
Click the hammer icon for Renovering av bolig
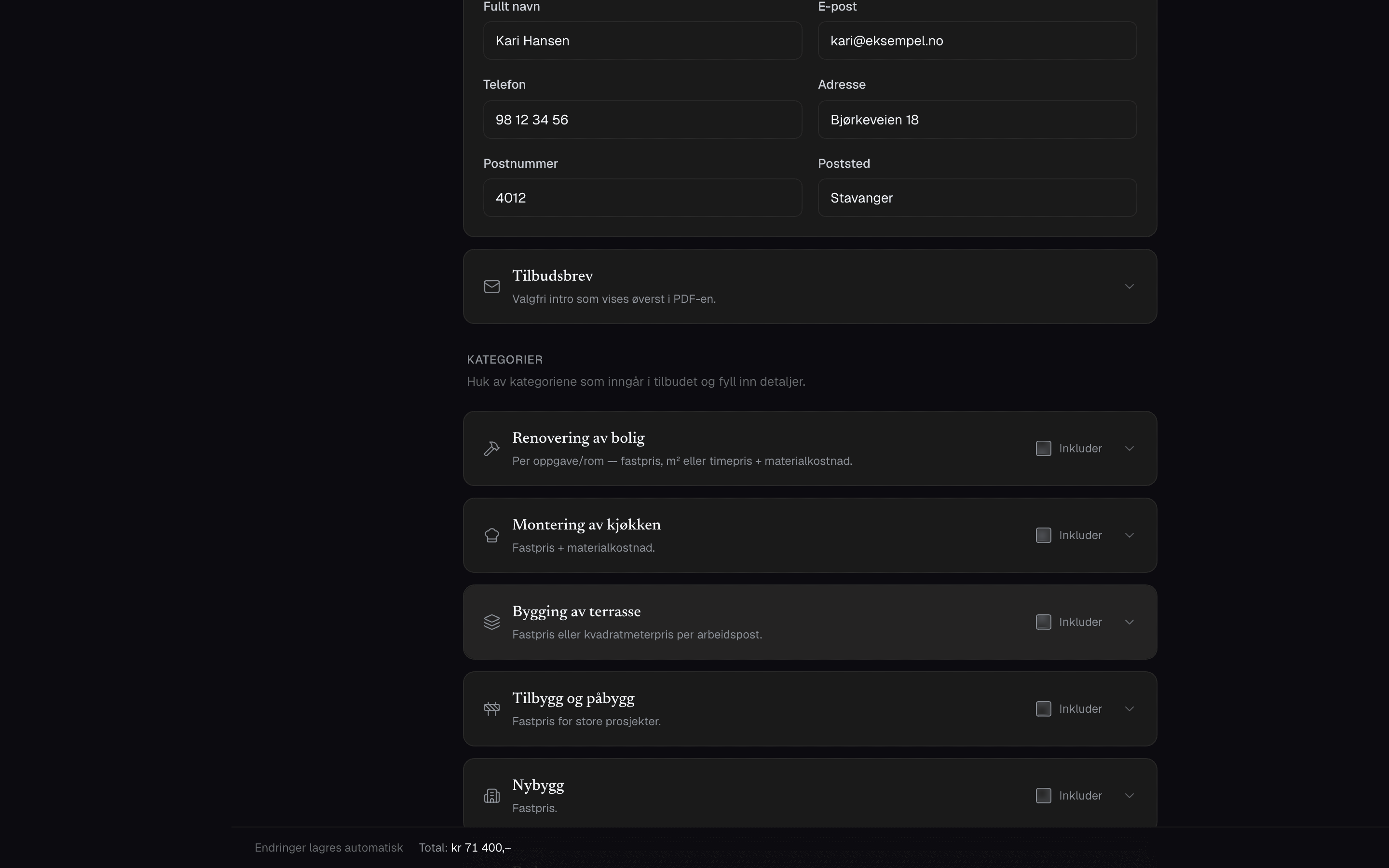(x=492, y=448)
